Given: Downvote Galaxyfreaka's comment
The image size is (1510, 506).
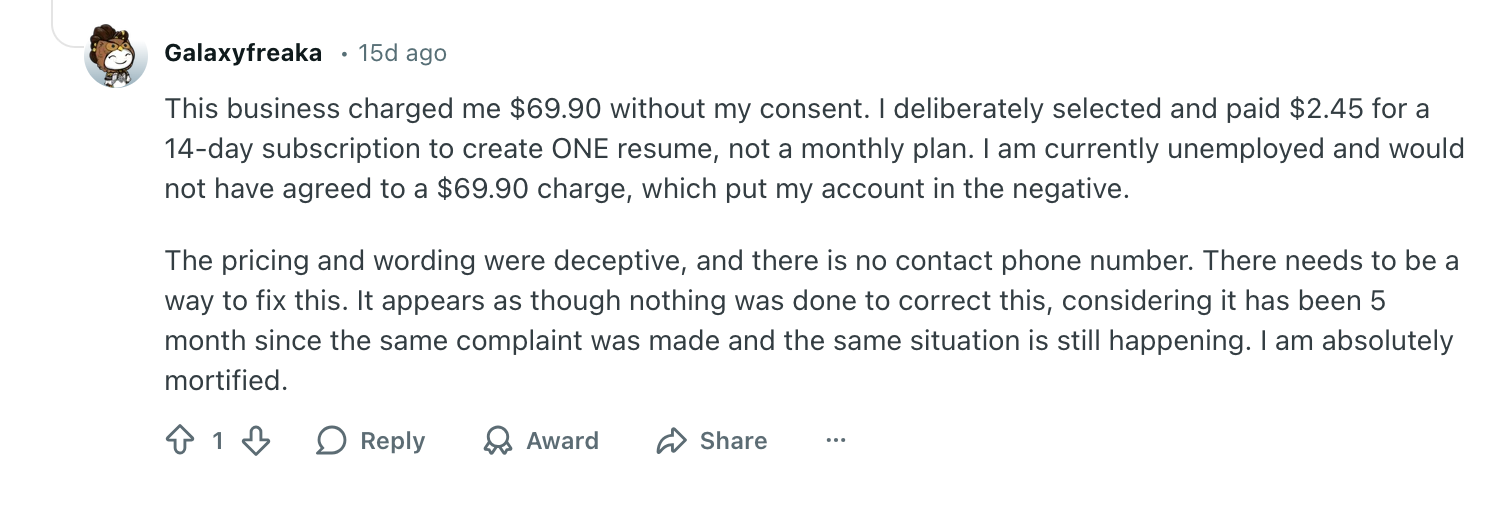Looking at the screenshot, I should point(257,441).
